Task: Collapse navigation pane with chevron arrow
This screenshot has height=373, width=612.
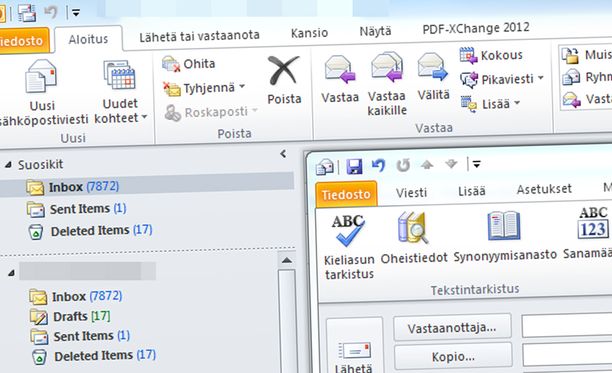Action: click(x=283, y=154)
